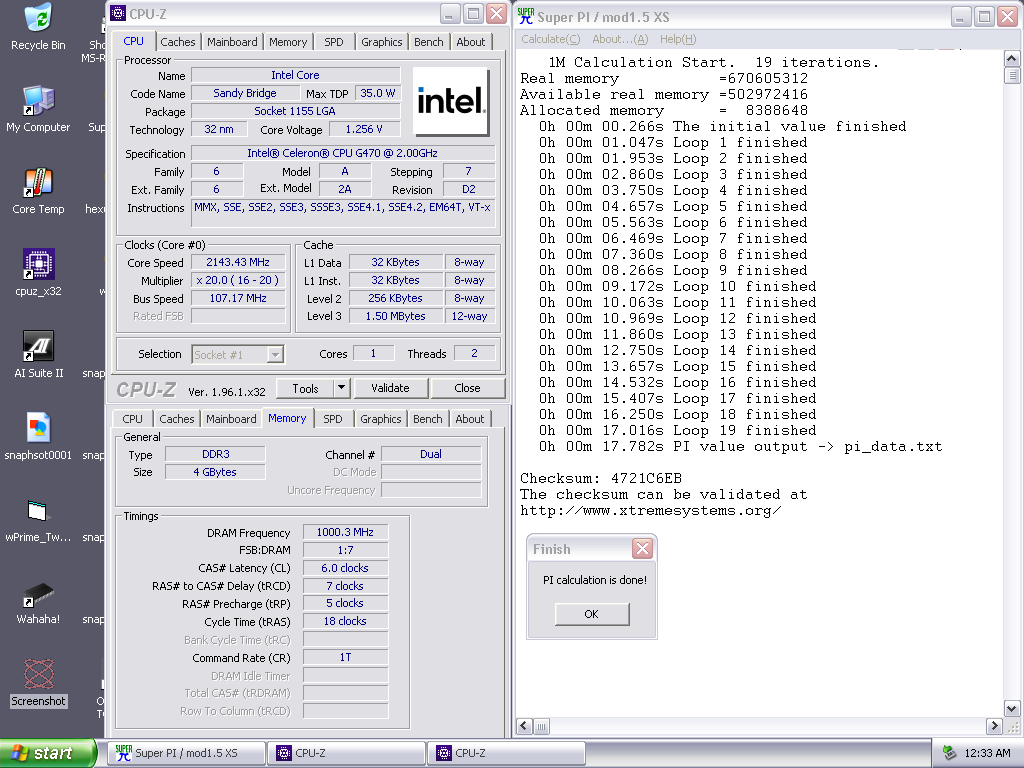Click the Command Rate value 1T

345,658
